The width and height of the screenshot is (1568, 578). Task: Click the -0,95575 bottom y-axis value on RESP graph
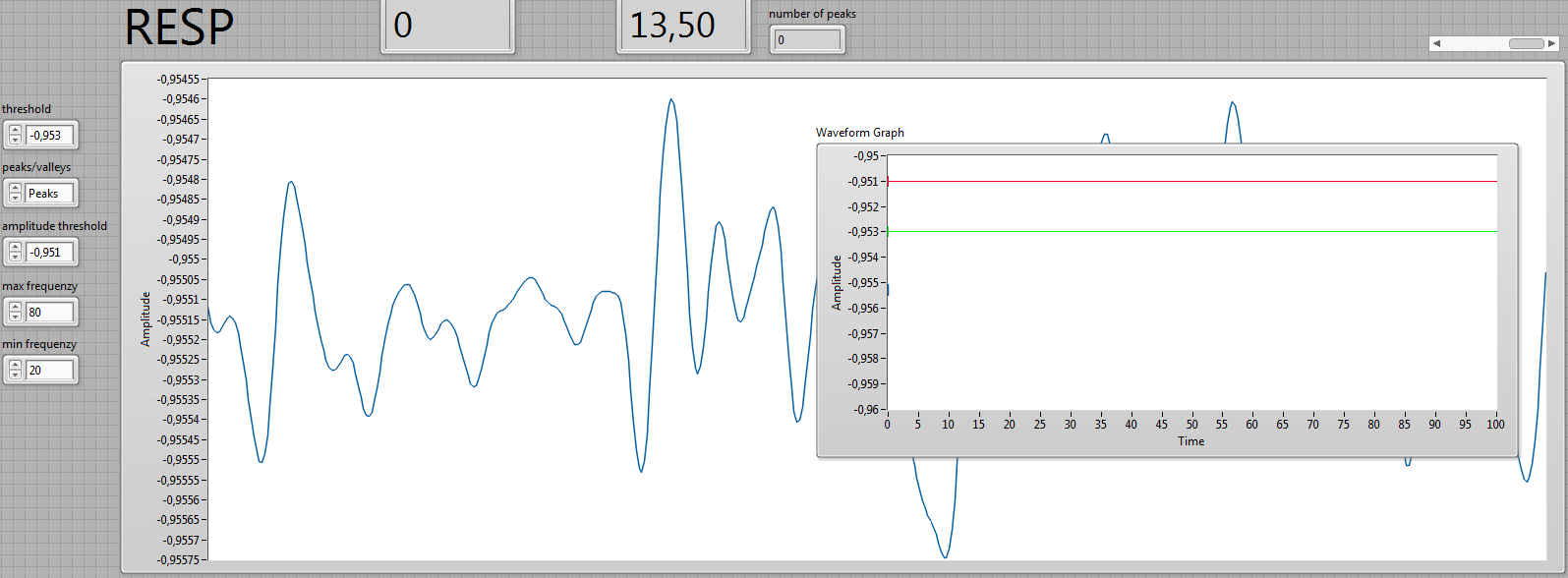178,560
